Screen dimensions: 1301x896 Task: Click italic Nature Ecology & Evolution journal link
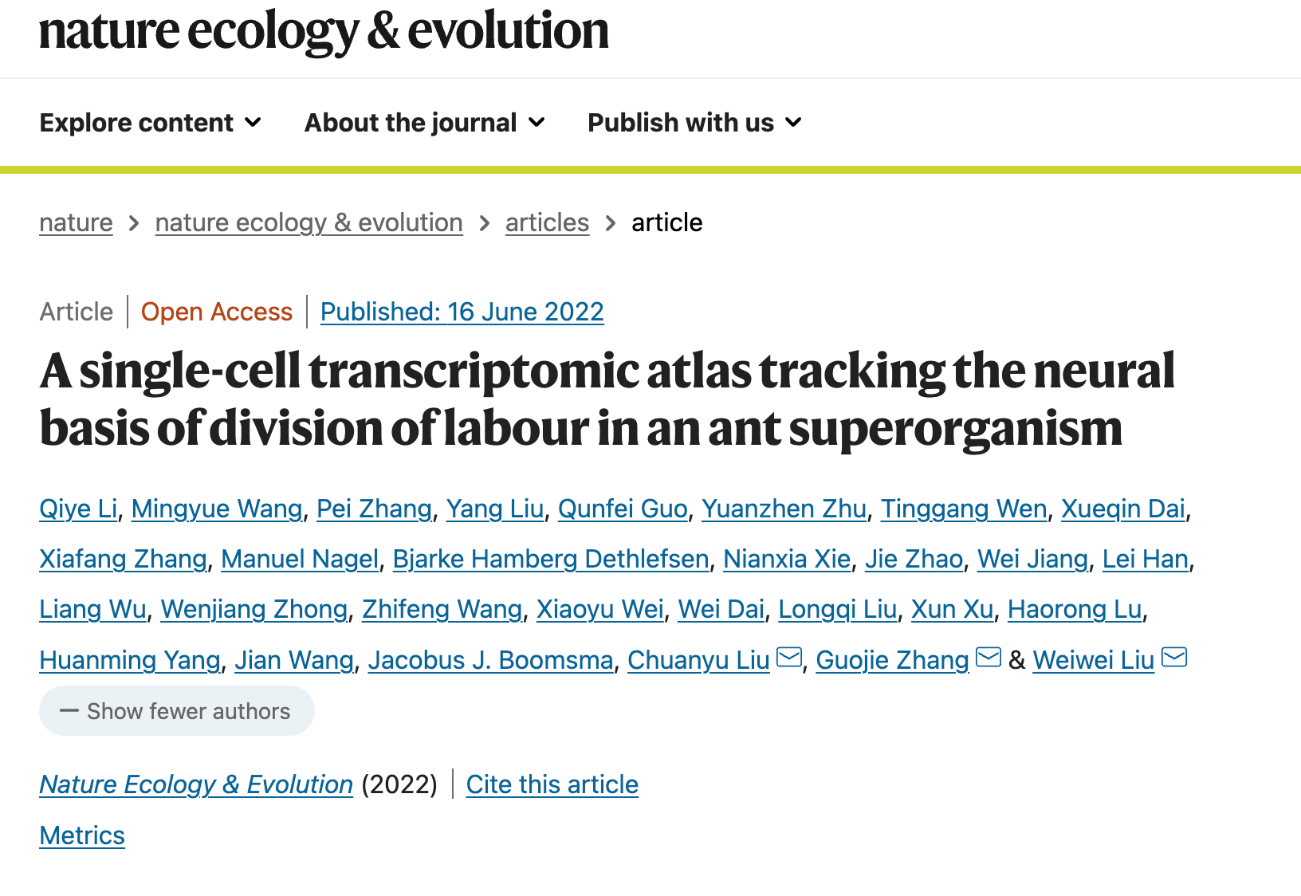[196, 784]
